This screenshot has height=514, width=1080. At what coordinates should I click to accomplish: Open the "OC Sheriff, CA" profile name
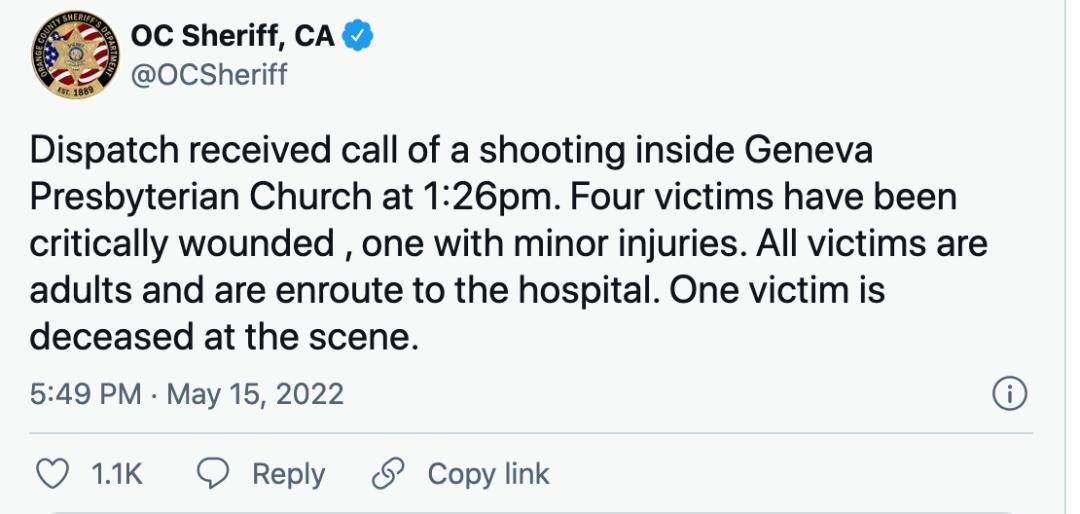(x=235, y=37)
